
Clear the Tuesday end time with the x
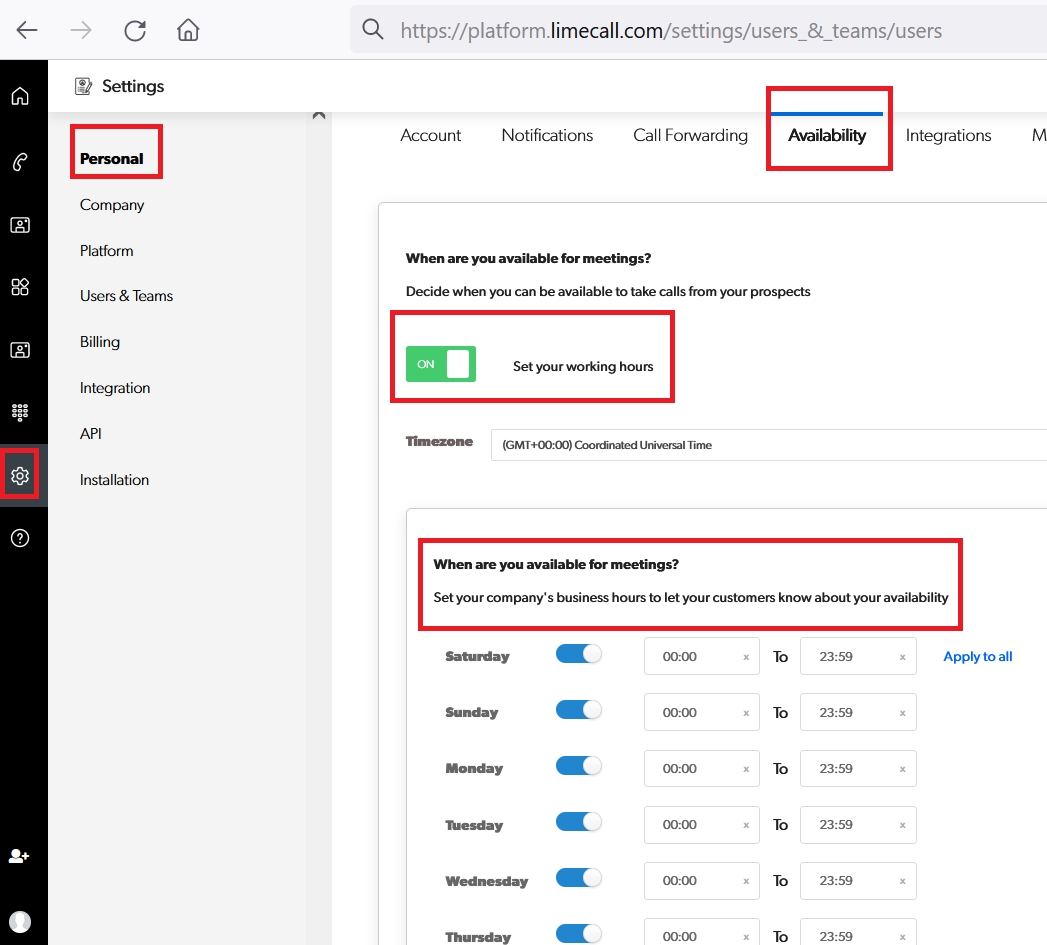[902, 826]
